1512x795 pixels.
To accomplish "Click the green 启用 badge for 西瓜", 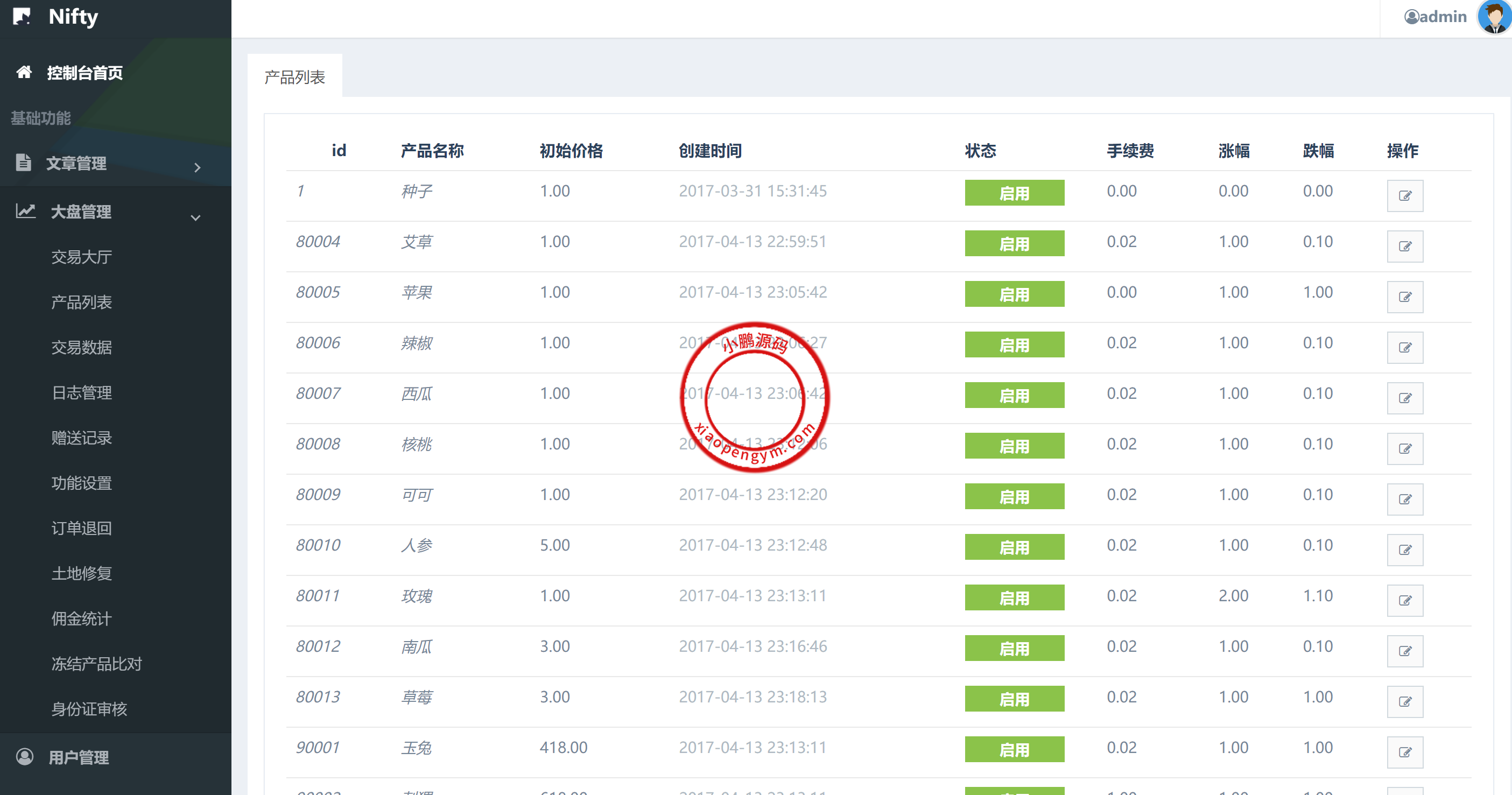I will (1014, 396).
